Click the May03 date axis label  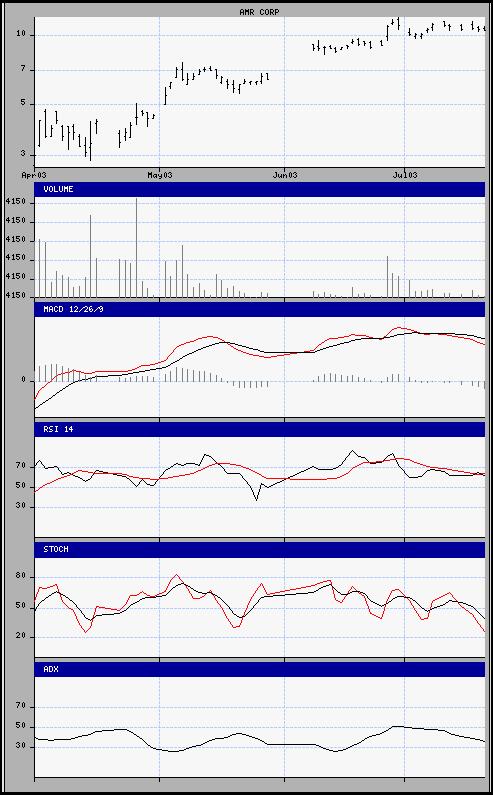[160, 175]
